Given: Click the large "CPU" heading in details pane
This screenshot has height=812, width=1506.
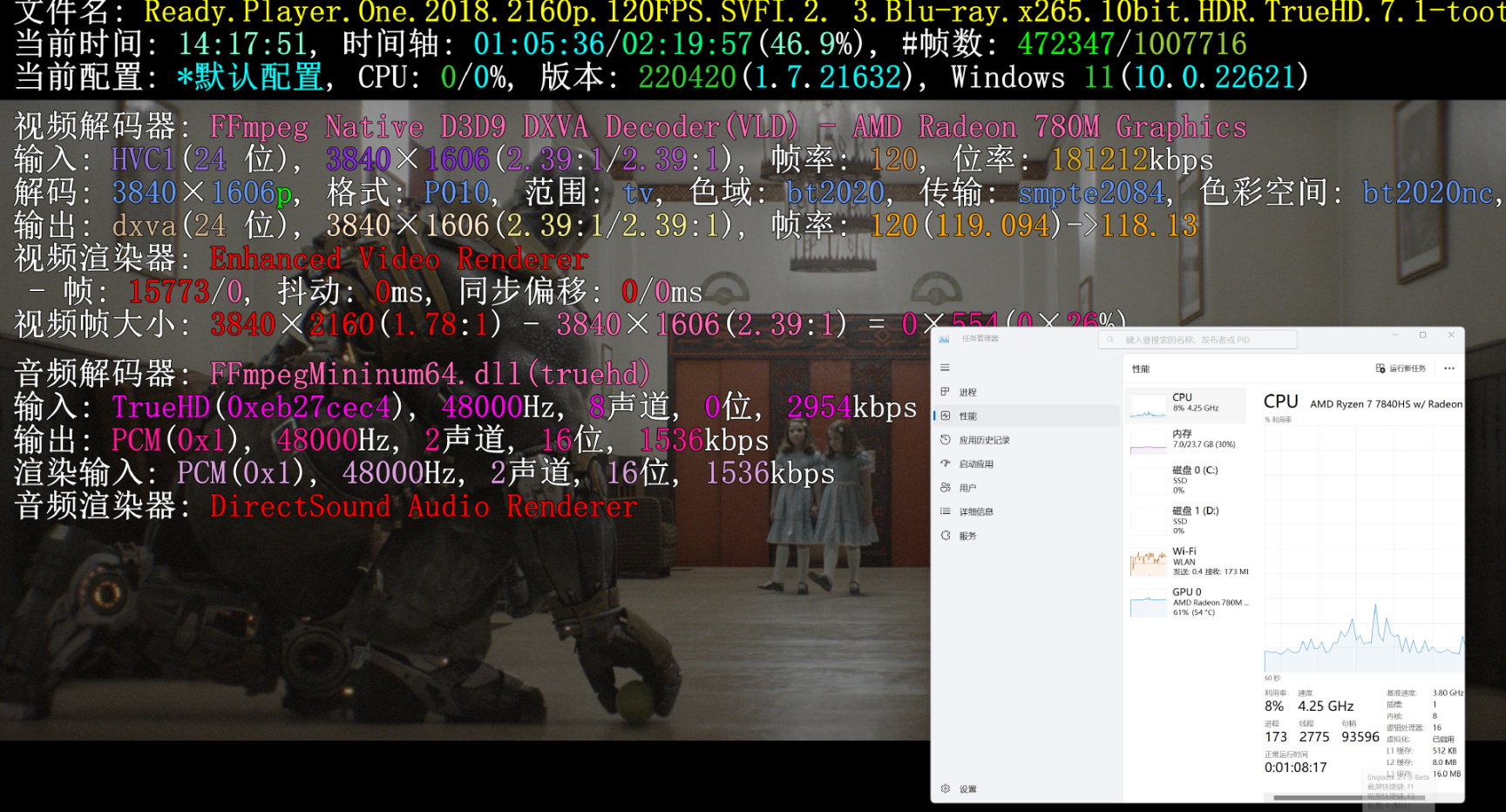Looking at the screenshot, I should point(1281,402).
